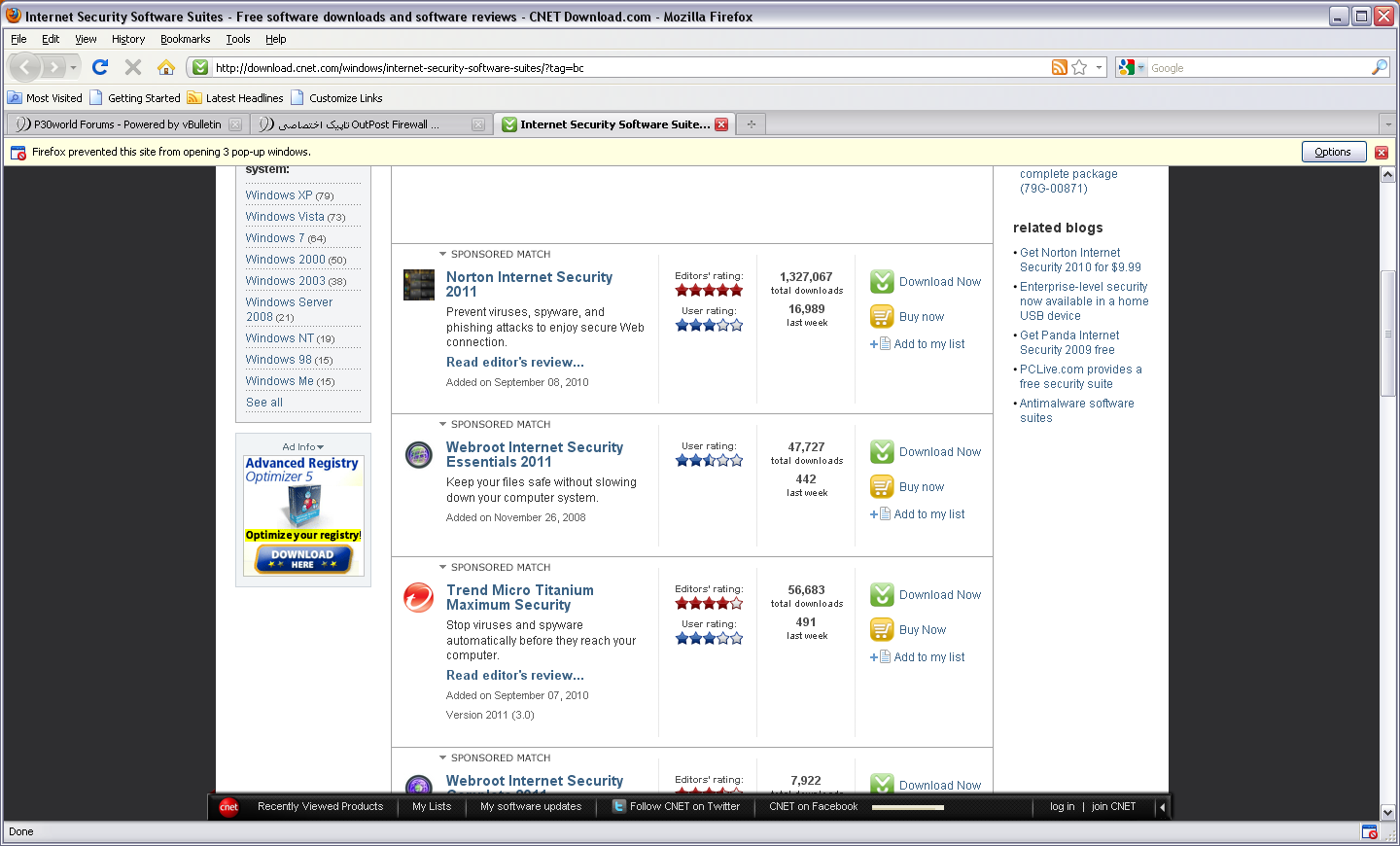Screen dimensions: 1400x846
Task: Open Getting Started bookmark
Action: point(135,98)
